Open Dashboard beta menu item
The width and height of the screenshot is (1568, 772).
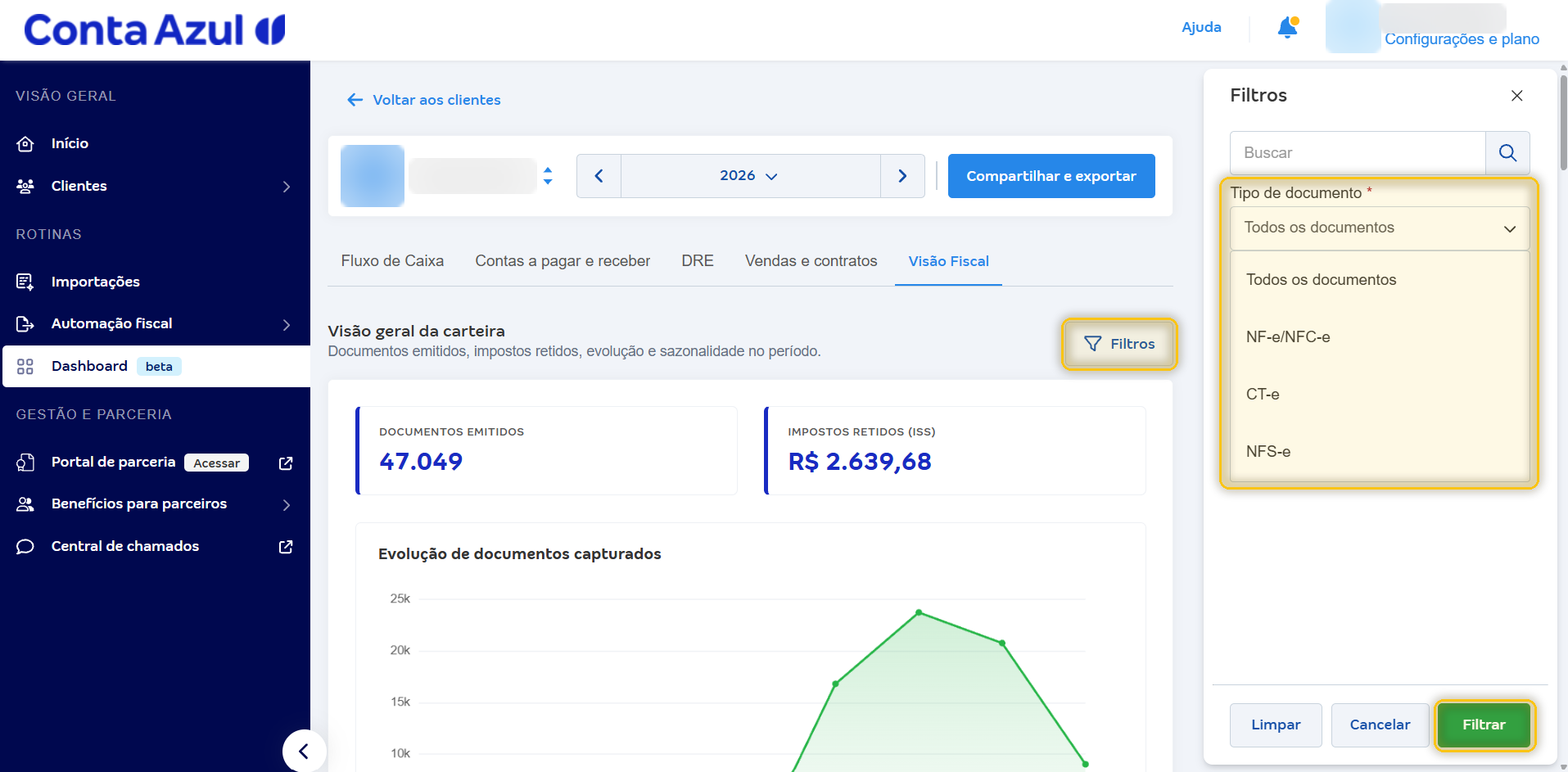[156, 367]
